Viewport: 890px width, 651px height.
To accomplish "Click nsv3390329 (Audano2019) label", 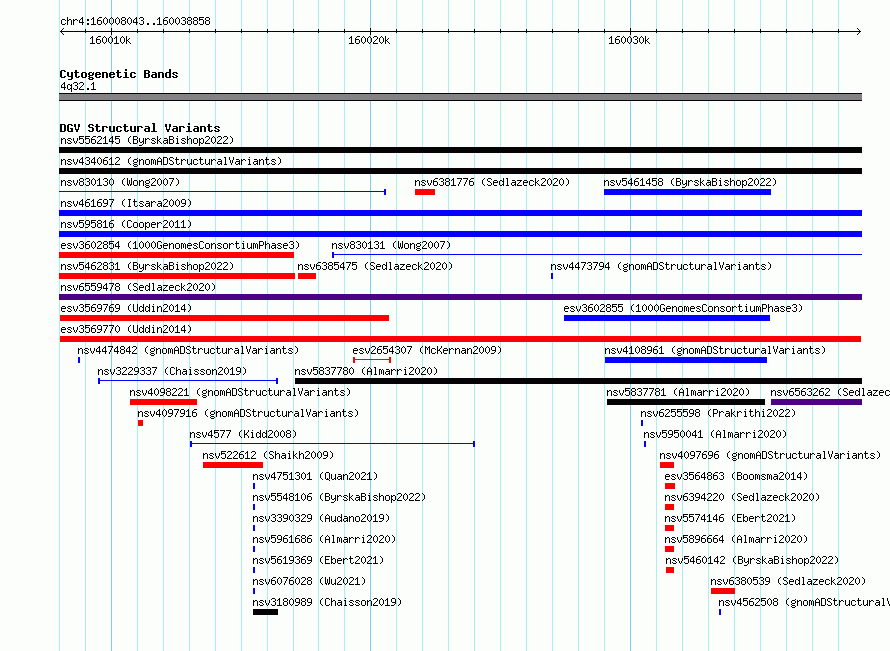I will coord(321,518).
